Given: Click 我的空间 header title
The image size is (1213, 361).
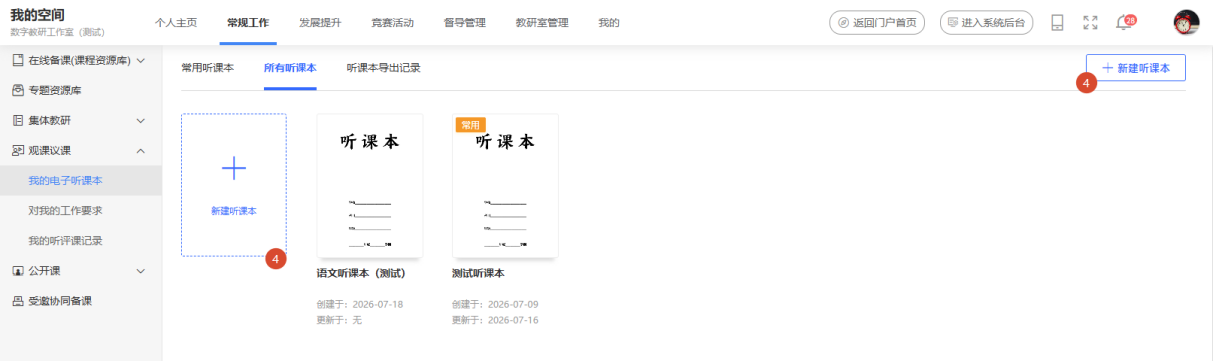Looking at the screenshot, I should pyautogui.click(x=37, y=15).
